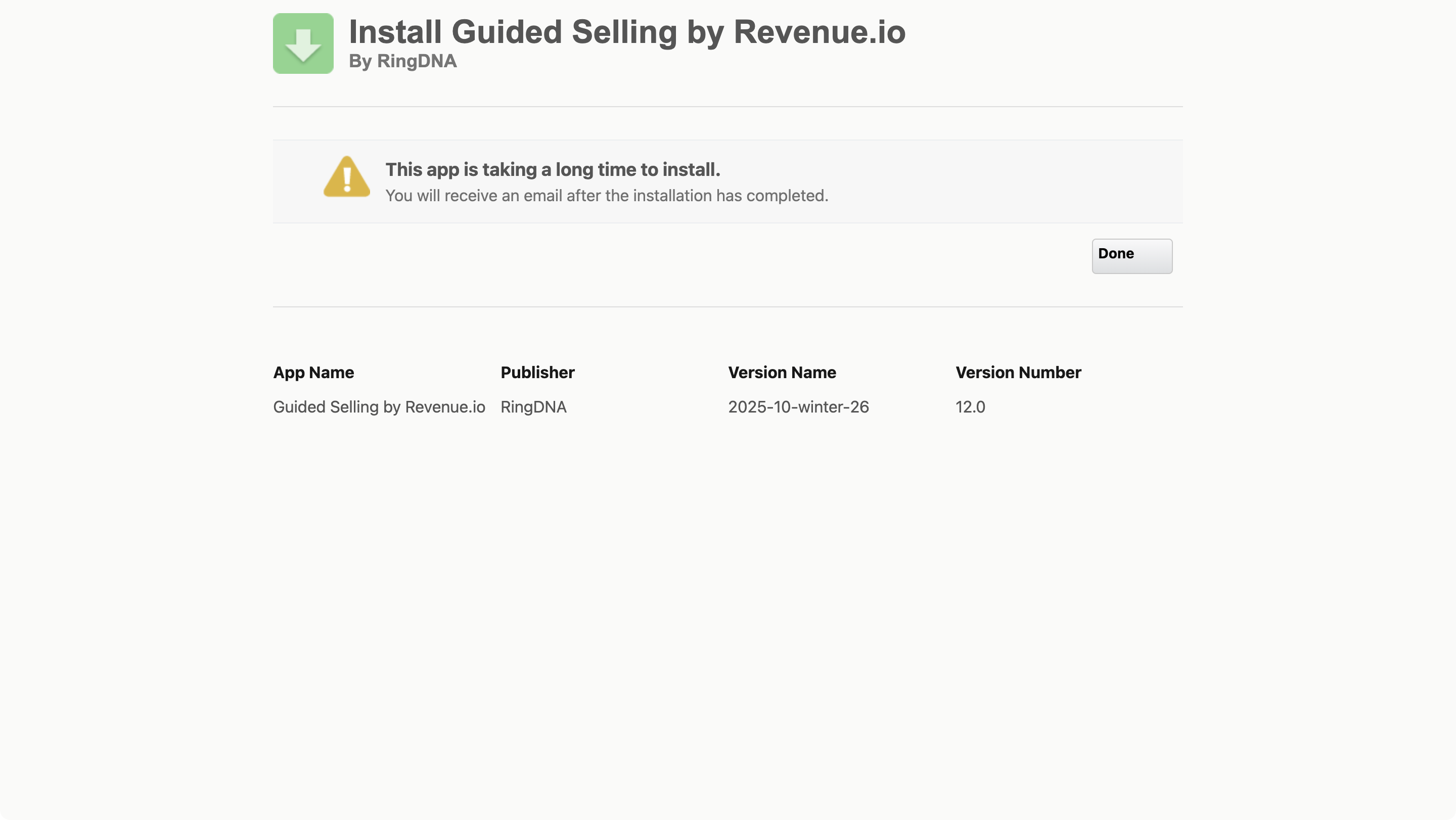Click the divider below the page header

(727, 106)
